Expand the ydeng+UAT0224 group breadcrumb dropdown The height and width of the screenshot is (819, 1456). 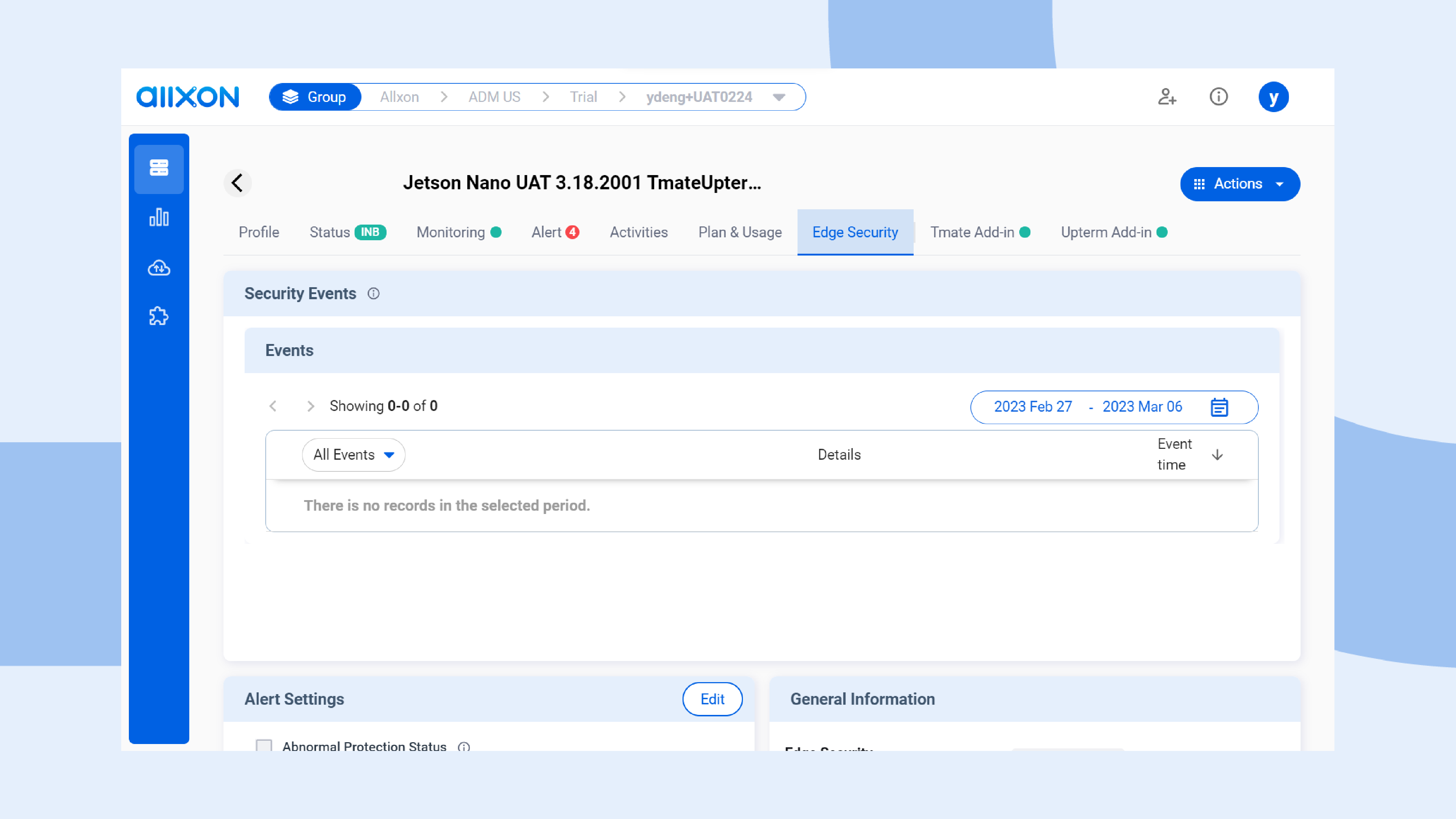tap(779, 97)
